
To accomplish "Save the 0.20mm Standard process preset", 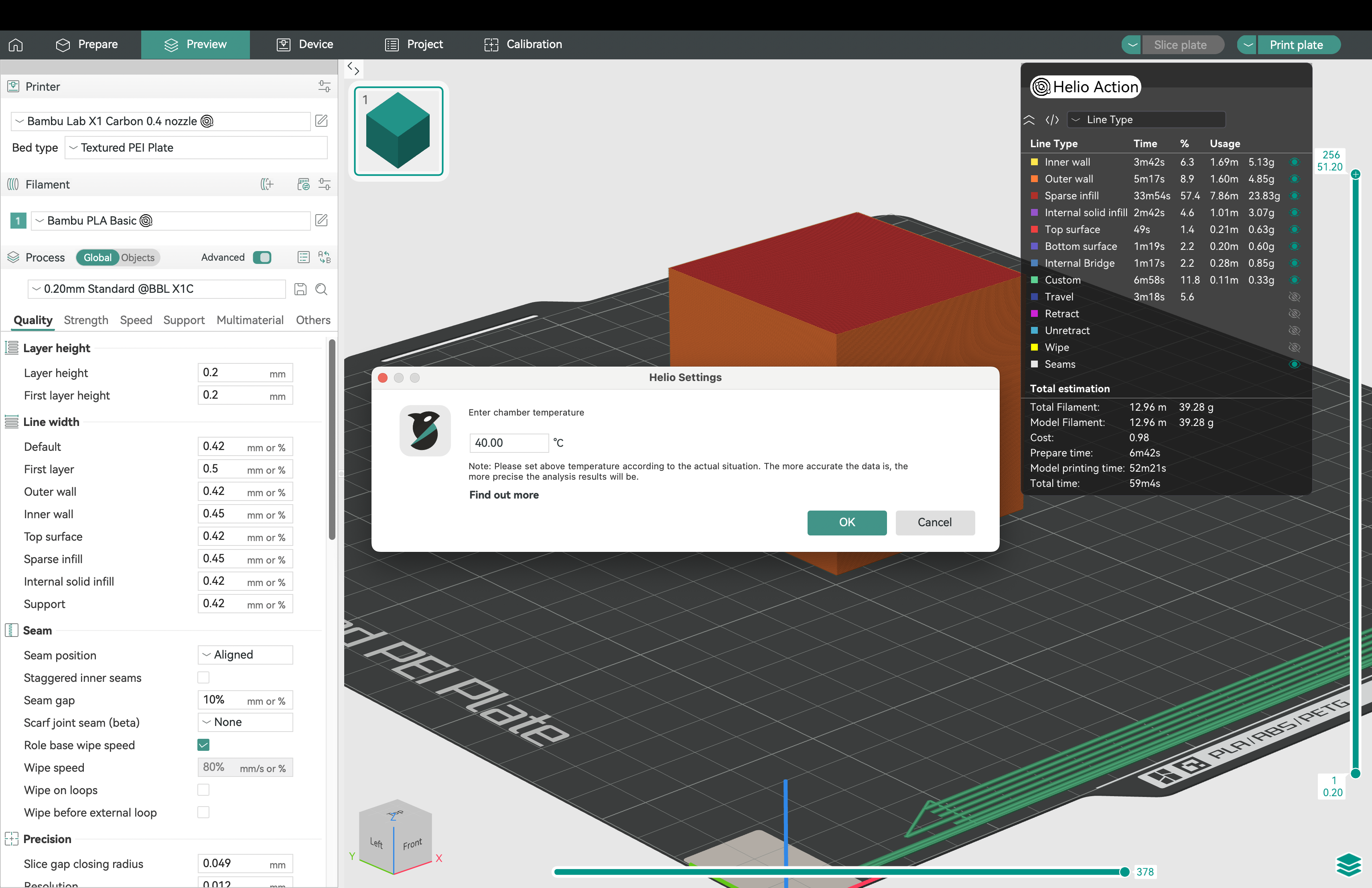I will click(x=300, y=289).
